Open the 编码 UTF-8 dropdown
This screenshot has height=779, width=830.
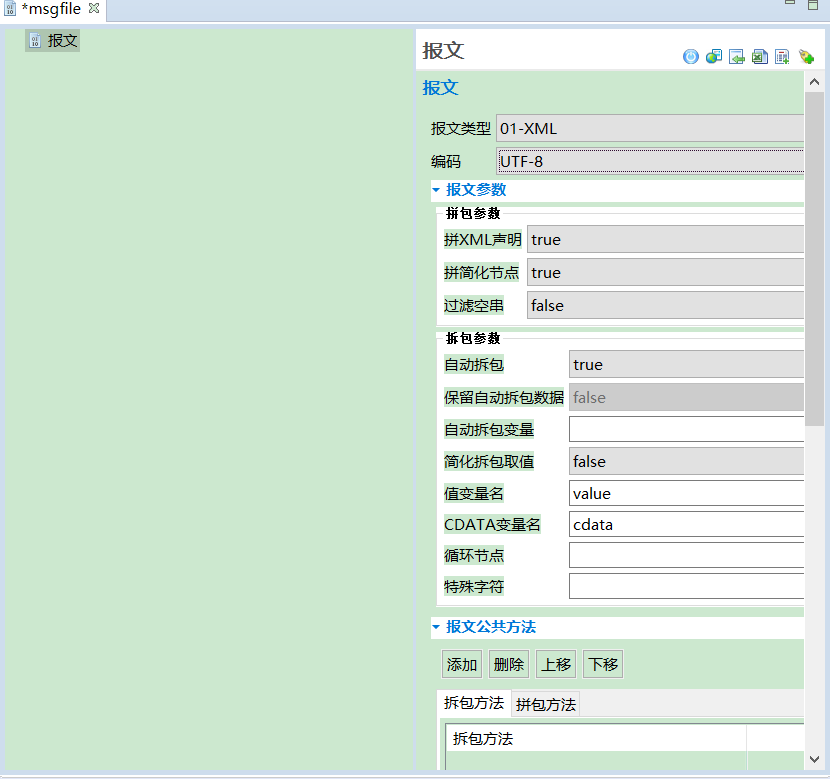coord(650,161)
